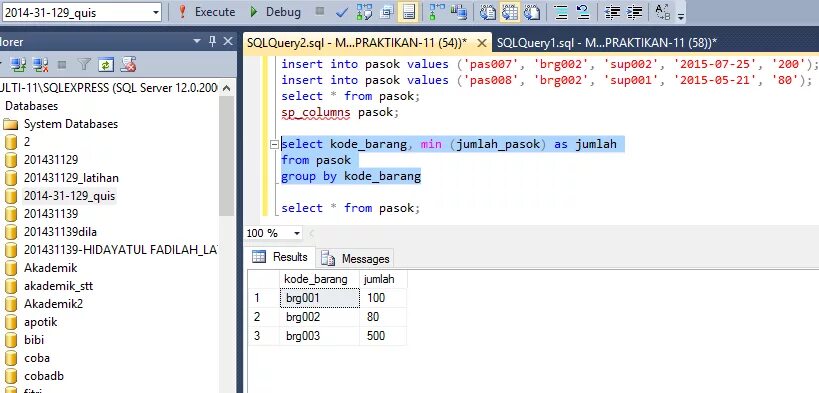This screenshot has height=393, width=819.
Task: Click the brg001 result cell
Action: click(319, 298)
